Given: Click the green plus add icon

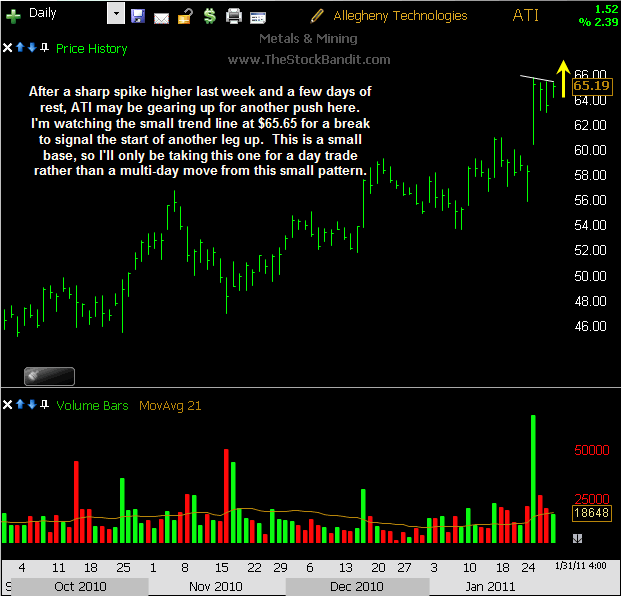Looking at the screenshot, I should (x=14, y=15).
